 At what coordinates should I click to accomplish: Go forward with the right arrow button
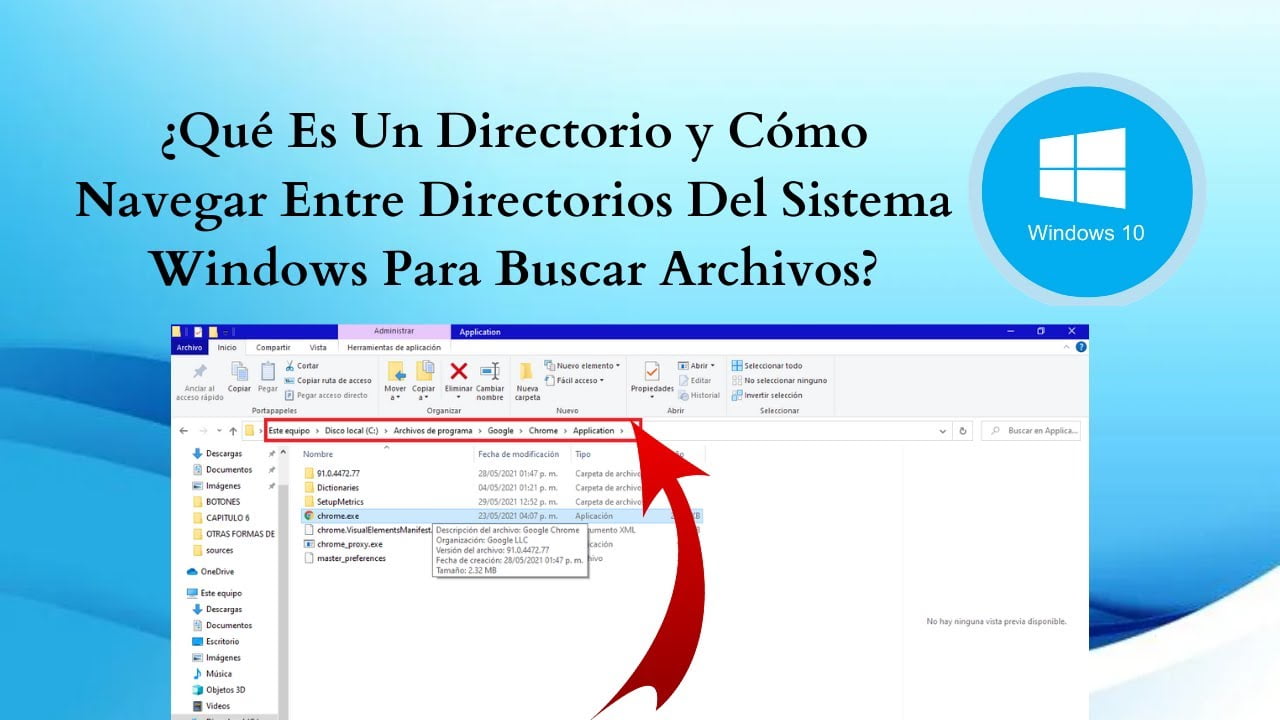[x=203, y=431]
